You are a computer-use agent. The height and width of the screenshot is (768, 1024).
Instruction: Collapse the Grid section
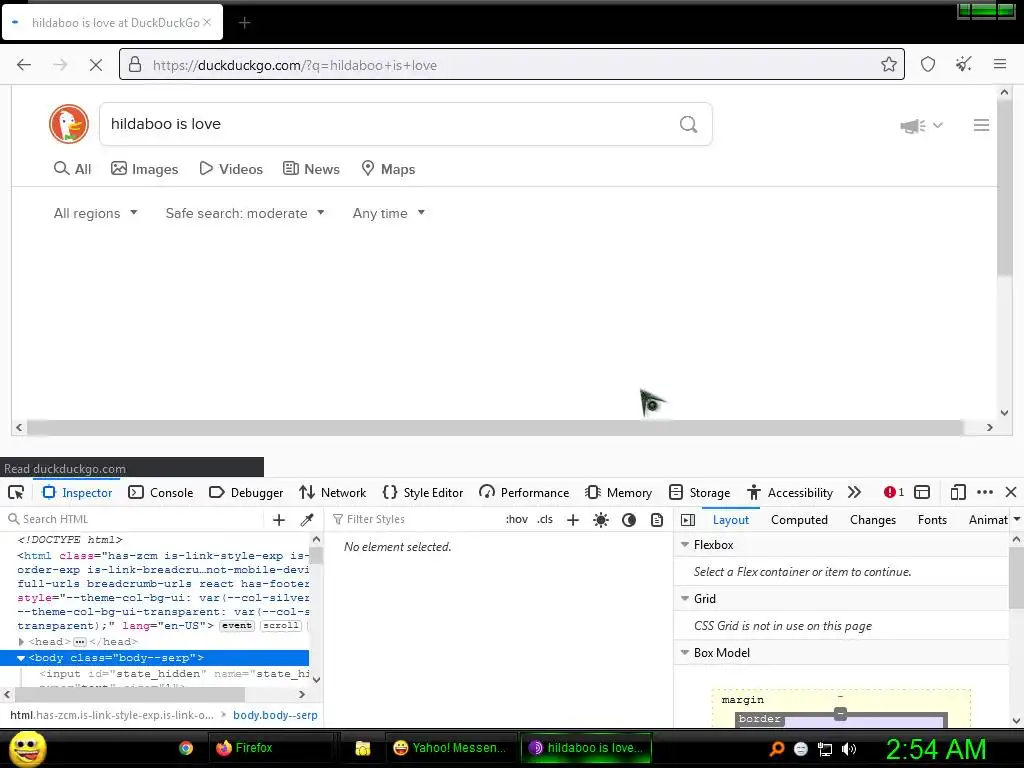(x=685, y=599)
